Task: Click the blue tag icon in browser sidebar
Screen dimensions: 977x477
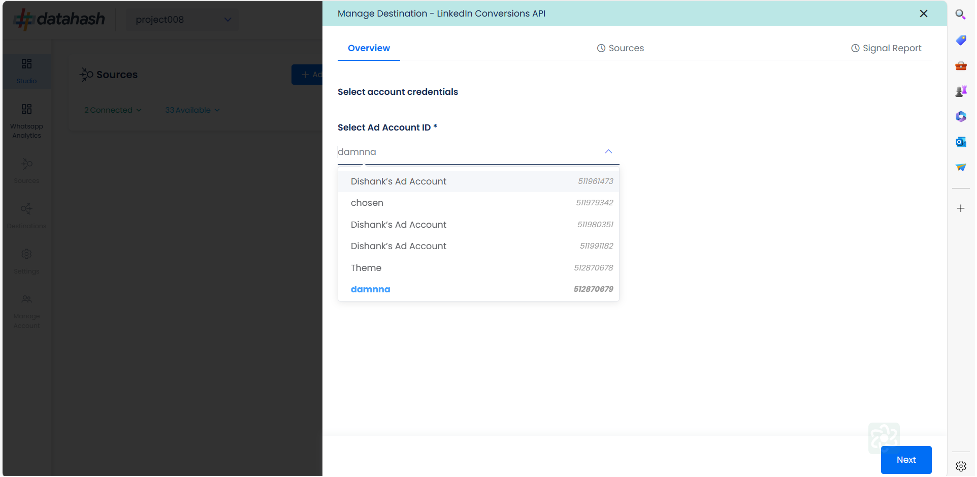Action: 961,40
